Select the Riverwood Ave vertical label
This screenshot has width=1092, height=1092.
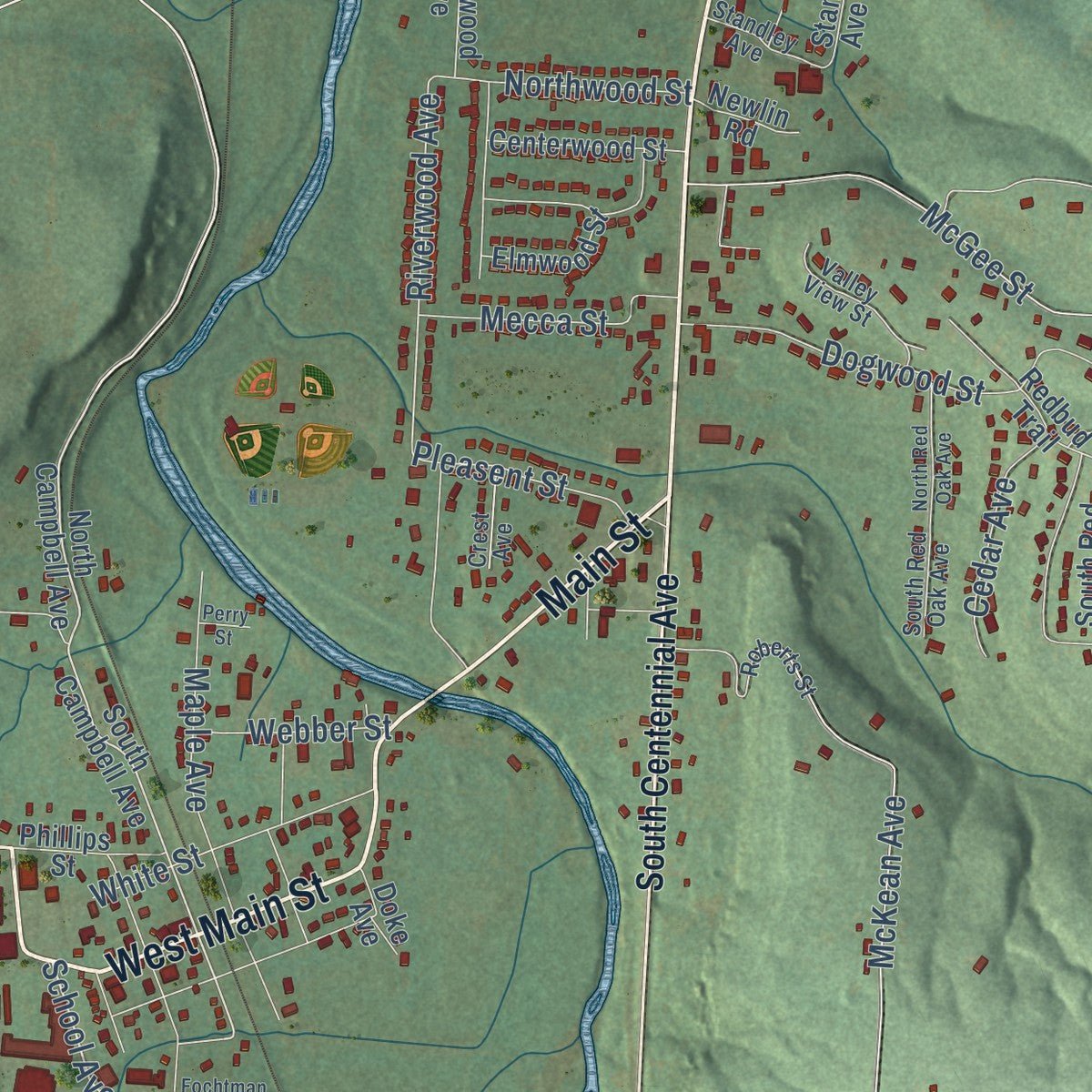pyautogui.click(x=422, y=197)
